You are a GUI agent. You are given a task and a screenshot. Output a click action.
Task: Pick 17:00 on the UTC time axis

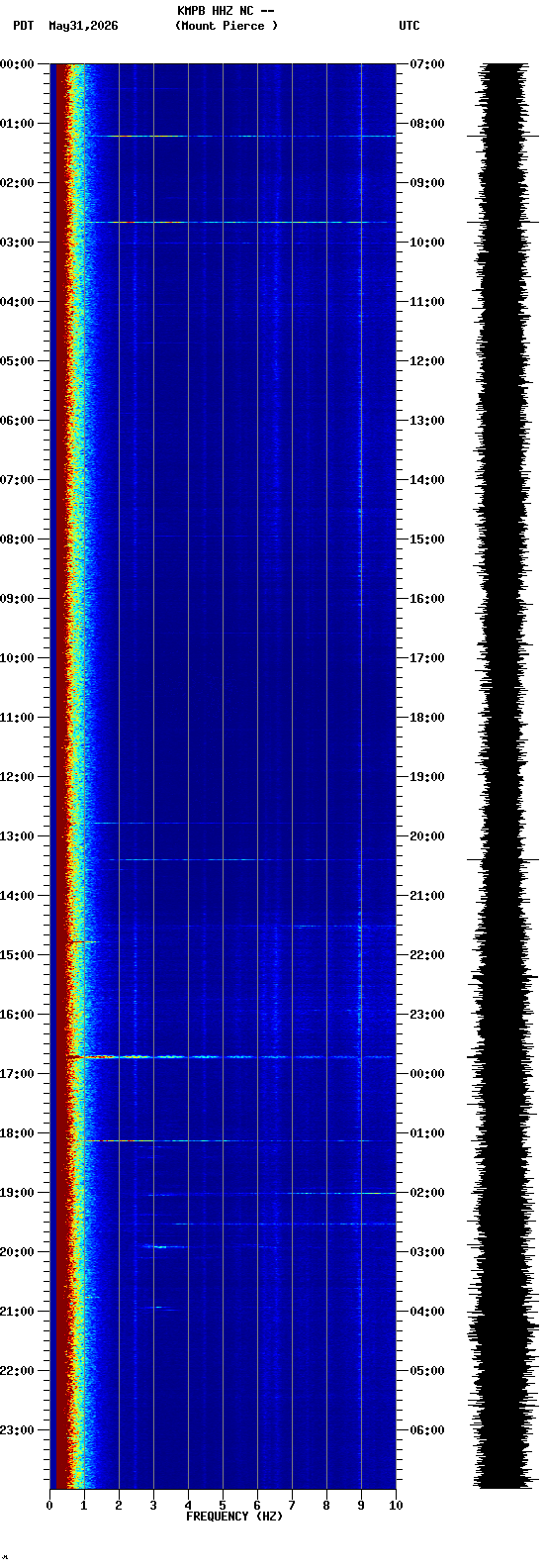click(x=427, y=658)
